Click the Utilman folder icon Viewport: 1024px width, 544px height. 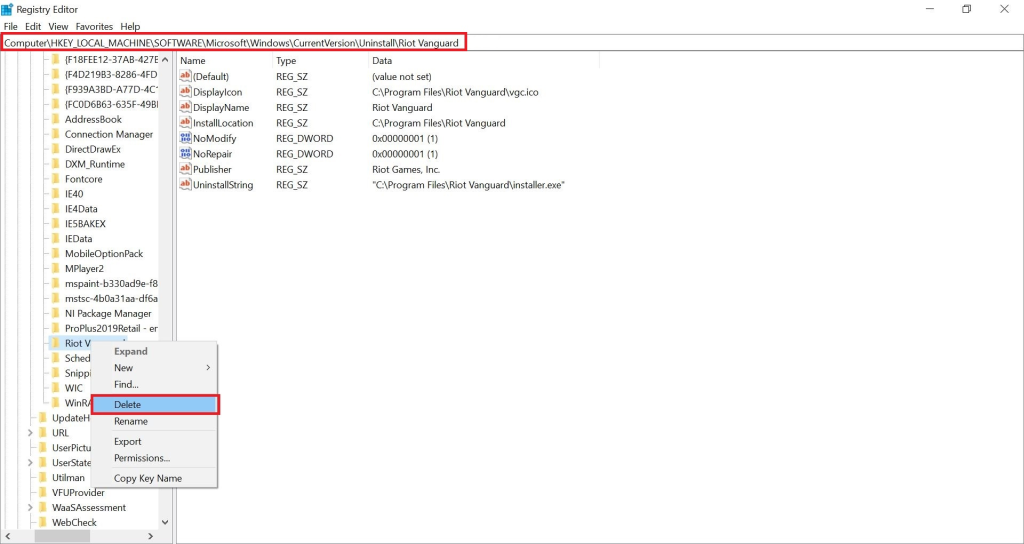(42, 477)
